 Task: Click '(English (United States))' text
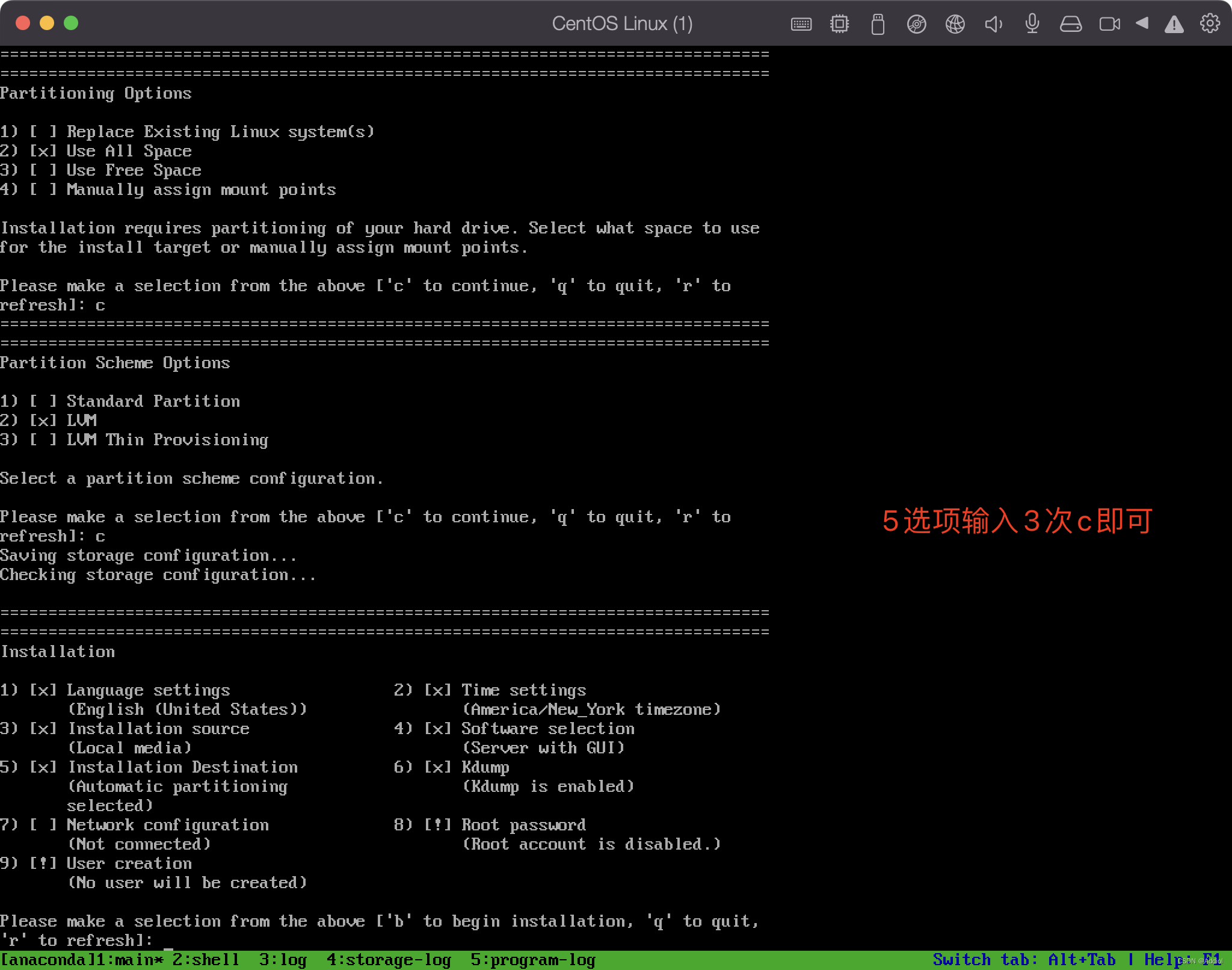[186, 709]
